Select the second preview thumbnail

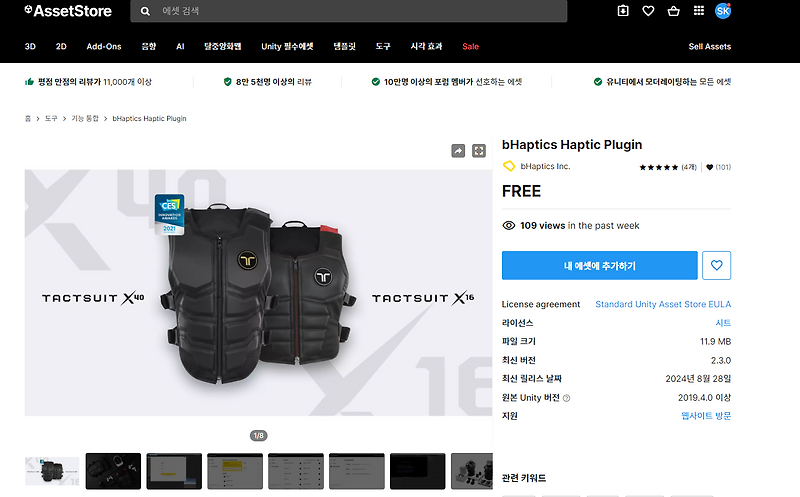coord(113,471)
